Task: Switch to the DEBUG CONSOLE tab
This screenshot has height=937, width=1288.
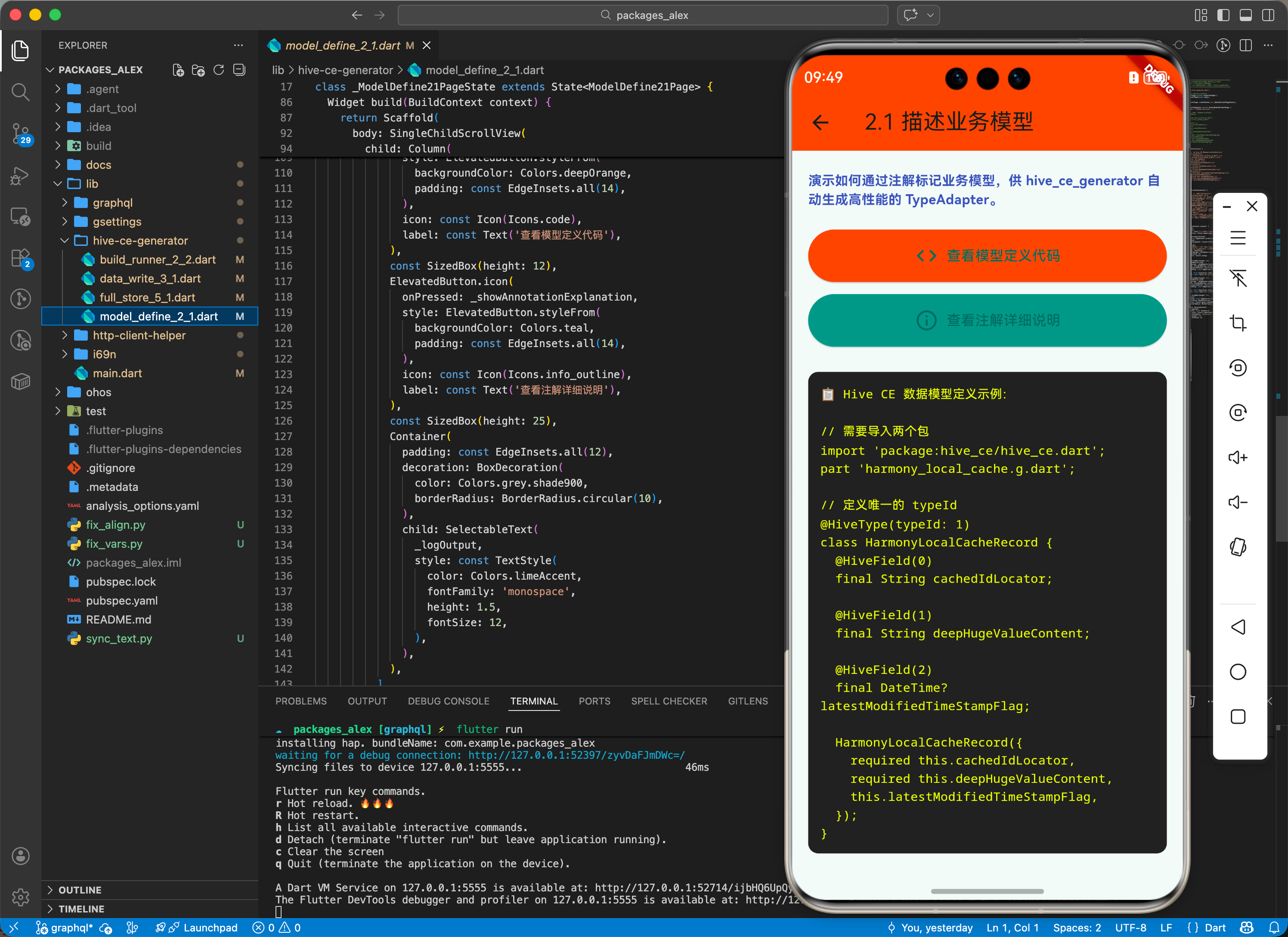Action: 448,701
